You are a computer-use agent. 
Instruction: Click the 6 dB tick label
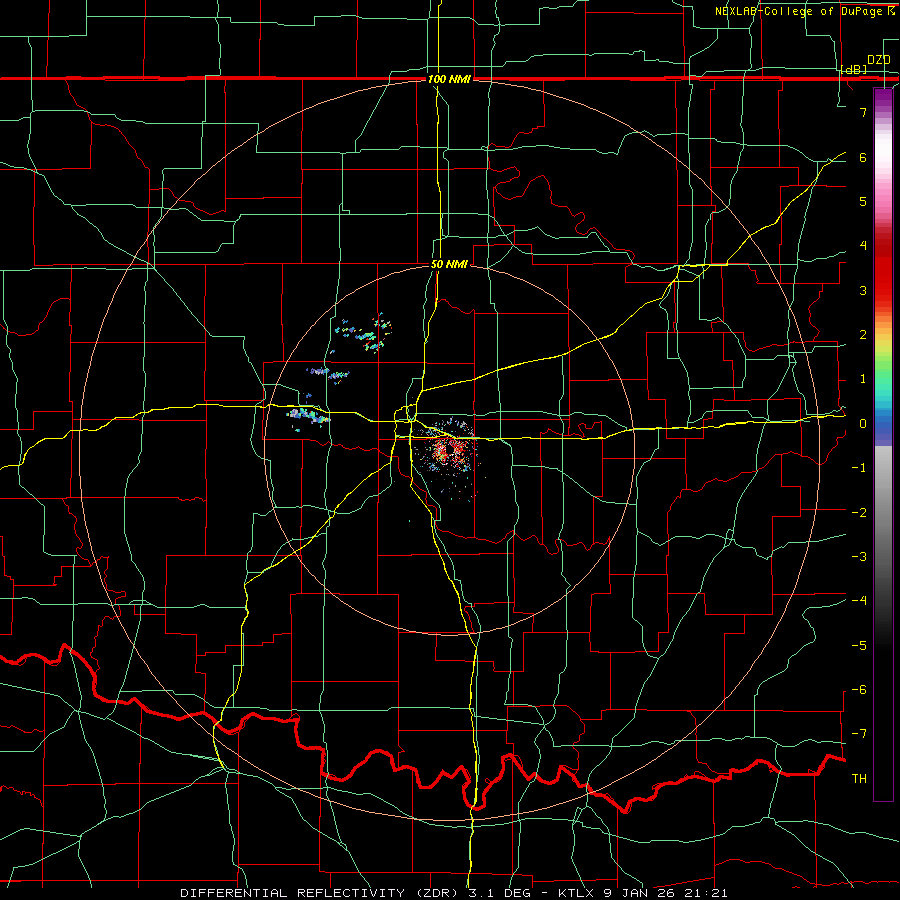click(x=863, y=157)
